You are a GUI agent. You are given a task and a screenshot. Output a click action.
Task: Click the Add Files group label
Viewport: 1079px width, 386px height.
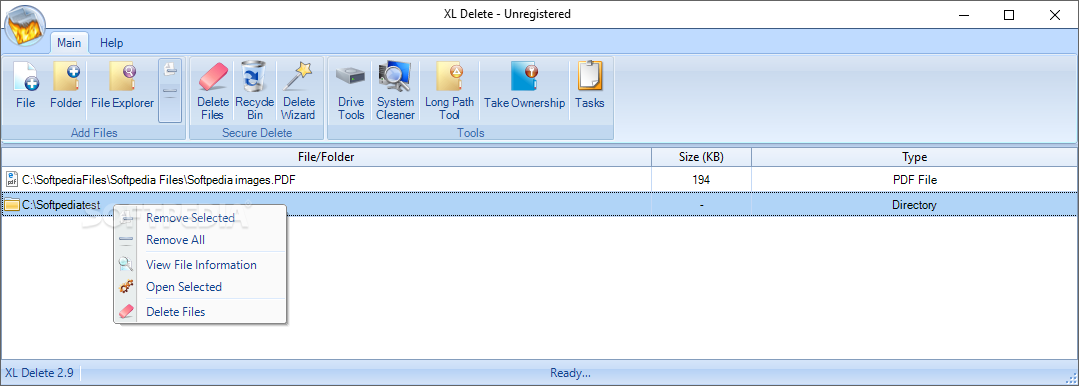point(94,133)
